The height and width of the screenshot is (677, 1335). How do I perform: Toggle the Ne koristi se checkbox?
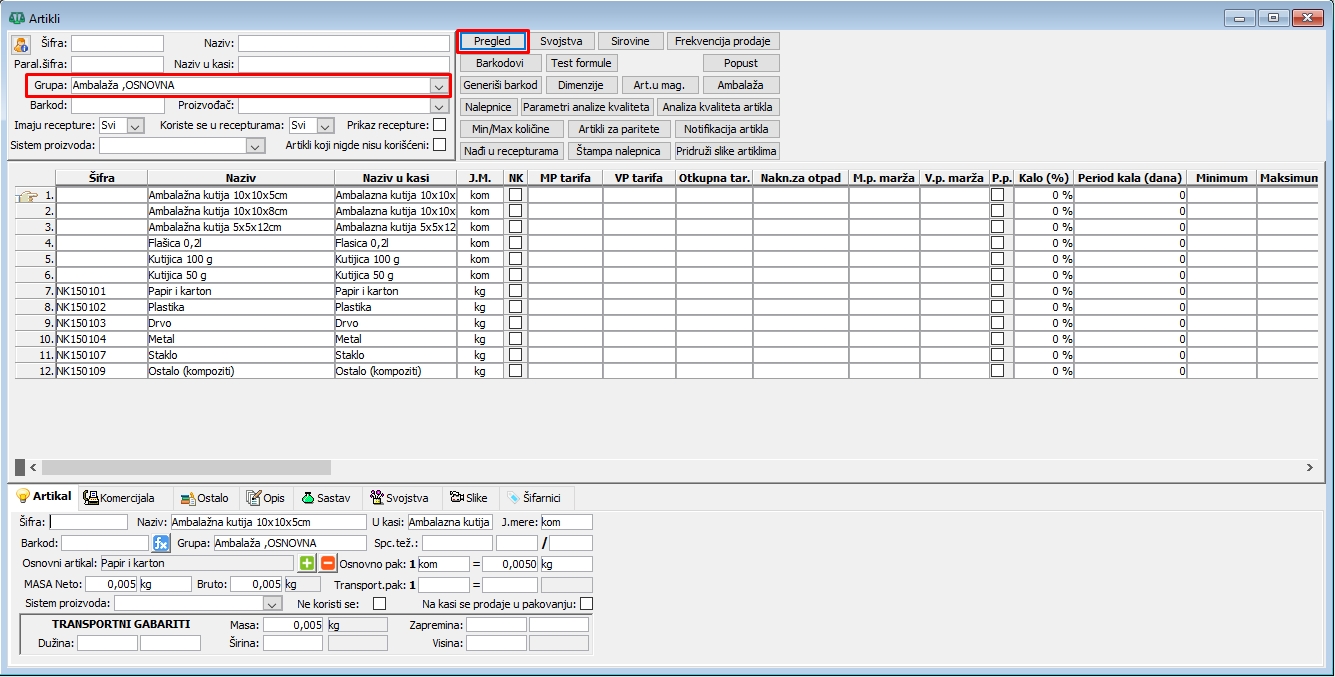pyautogui.click(x=379, y=604)
